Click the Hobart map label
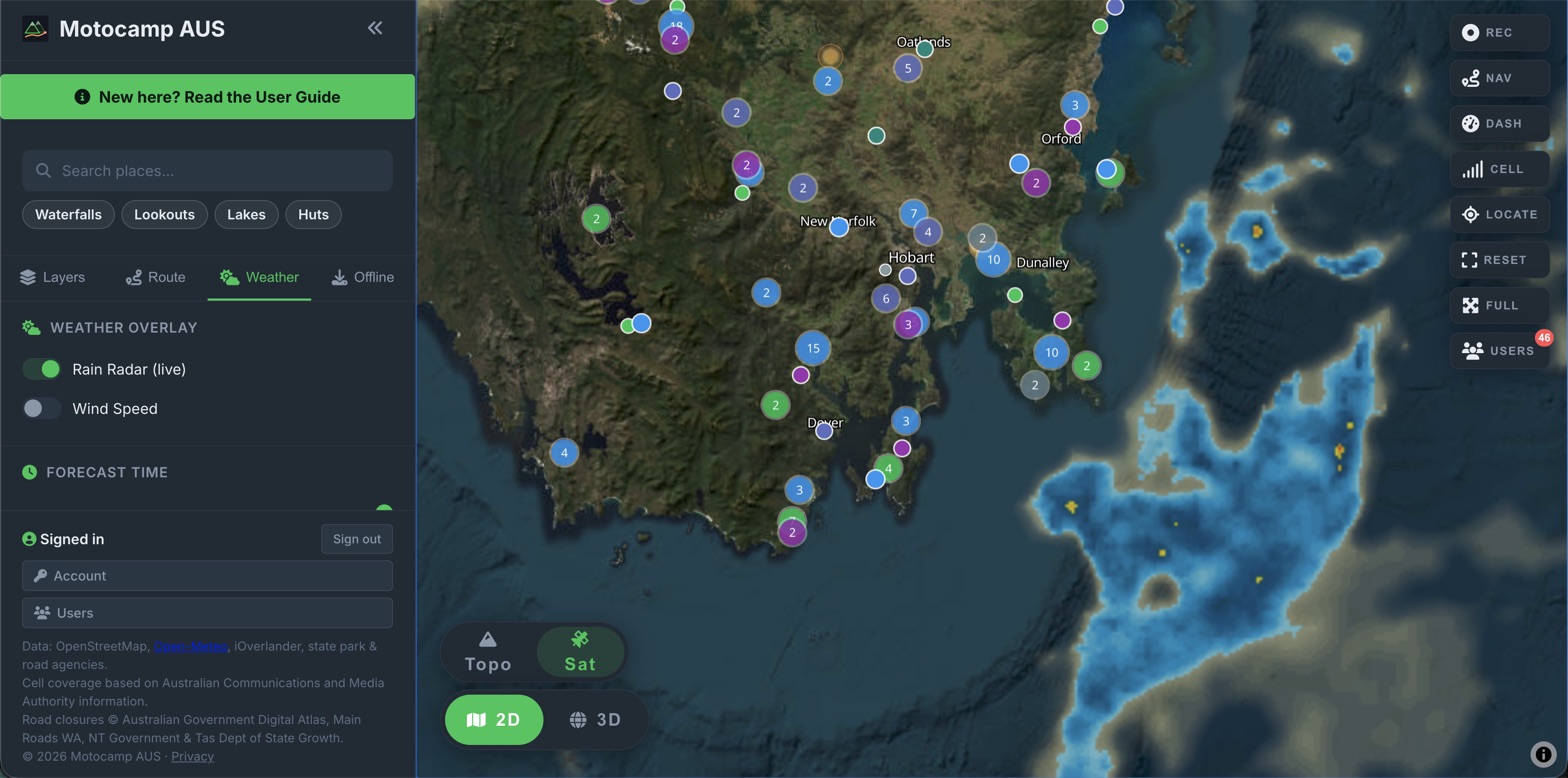 tap(911, 257)
